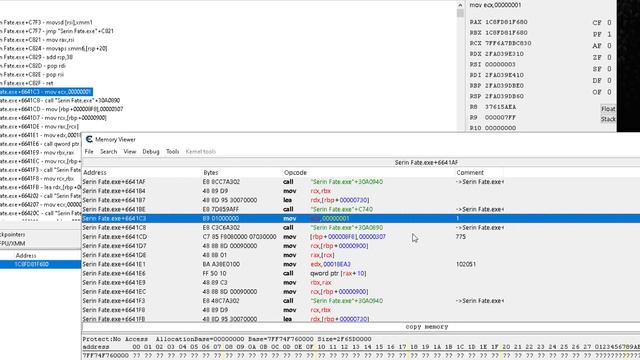Select highlighted trace entry 'mov ecx,00000001'
The height and width of the screenshot is (360, 640).
(46, 92)
